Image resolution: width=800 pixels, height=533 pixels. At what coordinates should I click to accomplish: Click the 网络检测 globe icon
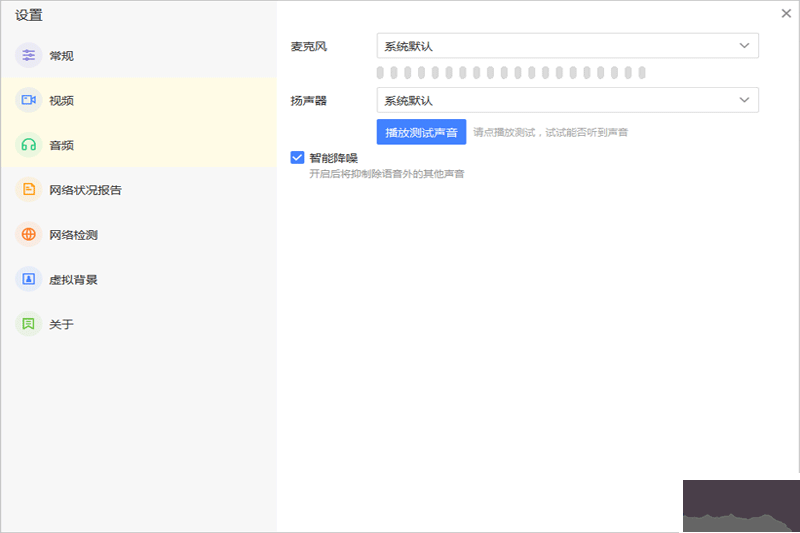coord(29,235)
